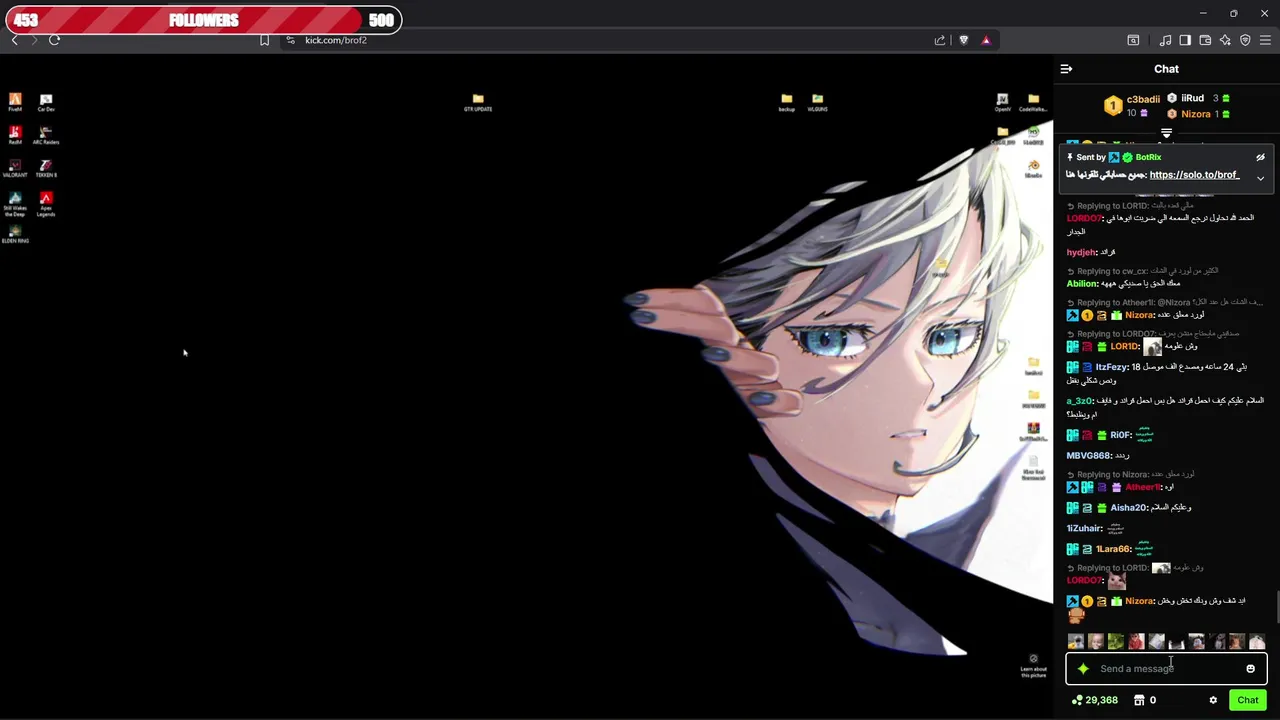Image resolution: width=1280 pixels, height=720 pixels.
Task: Collapse the chat panel with the arrow icon
Action: [x=1066, y=69]
